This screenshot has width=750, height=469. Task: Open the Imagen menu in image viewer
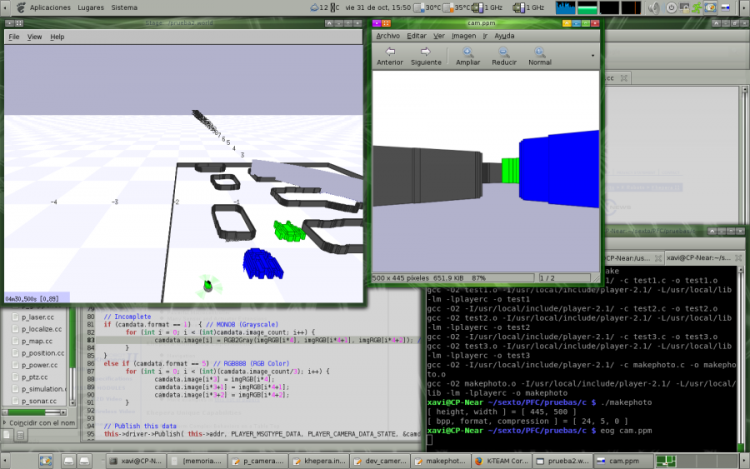click(463, 35)
